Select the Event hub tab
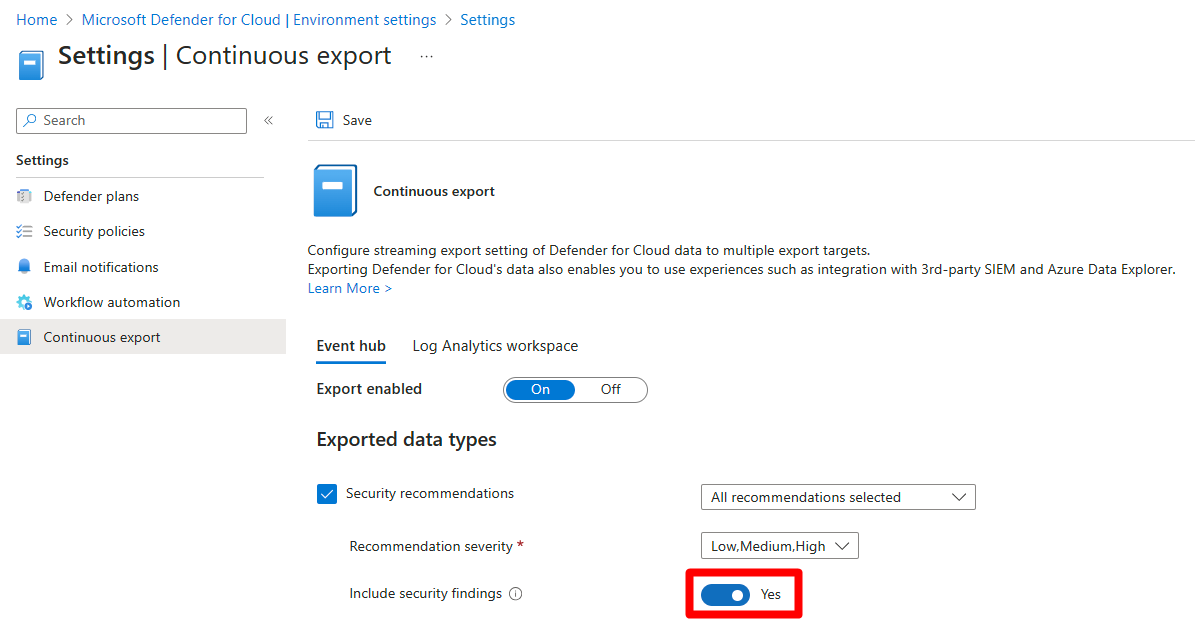1195x624 pixels. [x=350, y=345]
